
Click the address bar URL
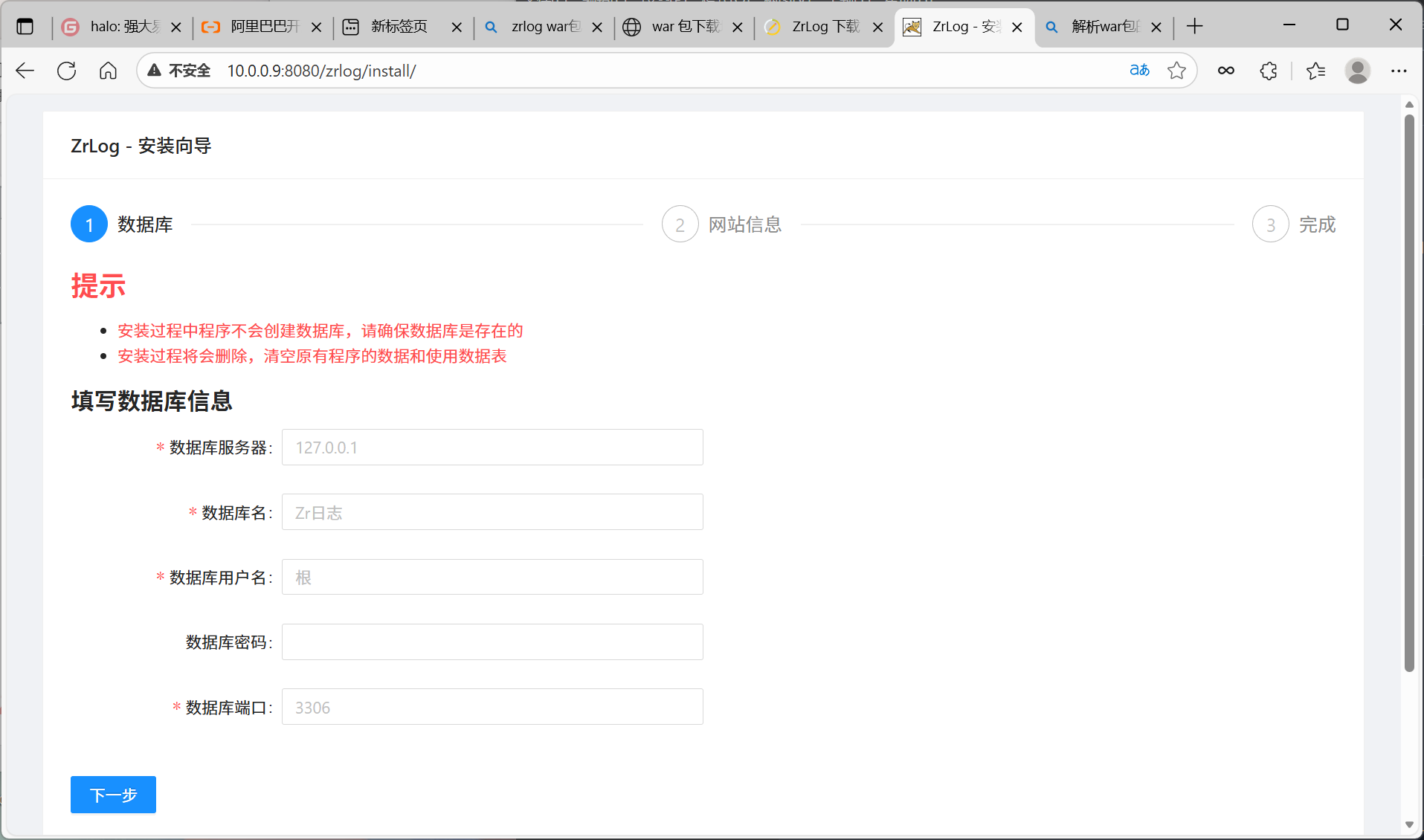click(321, 71)
